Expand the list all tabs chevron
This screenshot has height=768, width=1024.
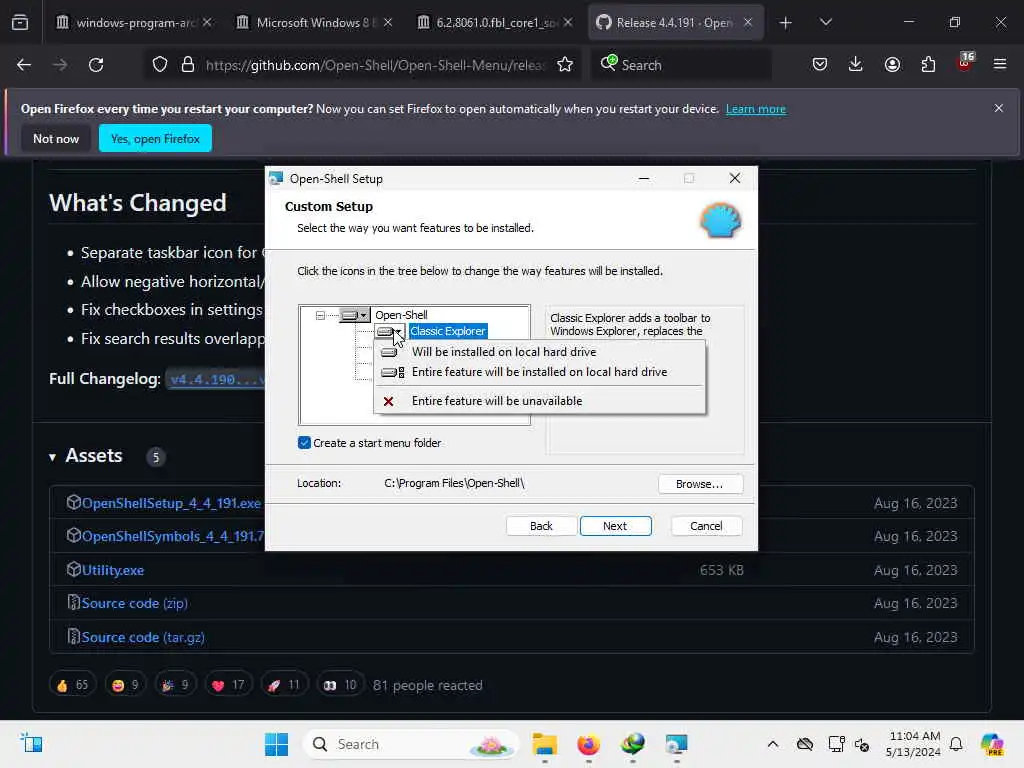(825, 23)
